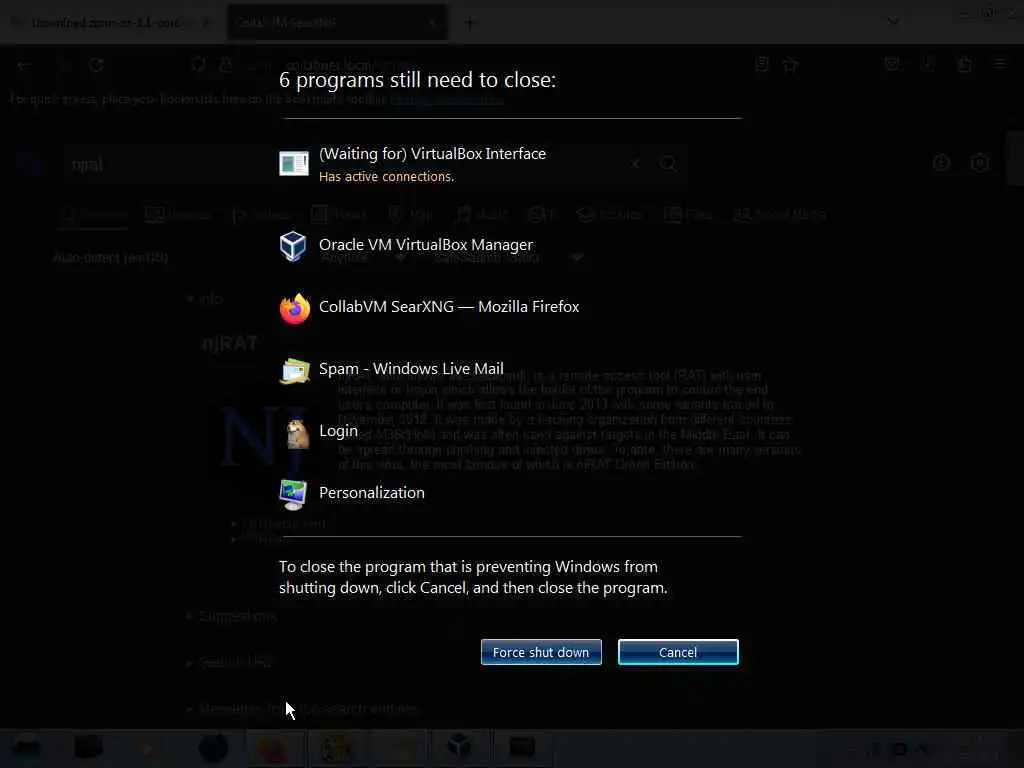1024x768 pixels.
Task: Click the "Personalization" program entry
Action: 372,492
